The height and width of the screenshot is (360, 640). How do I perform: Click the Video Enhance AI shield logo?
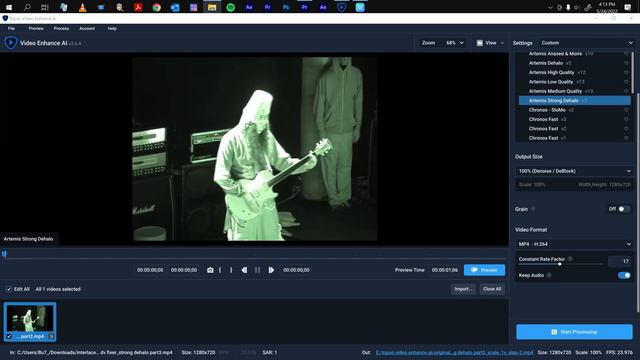tap(11, 42)
